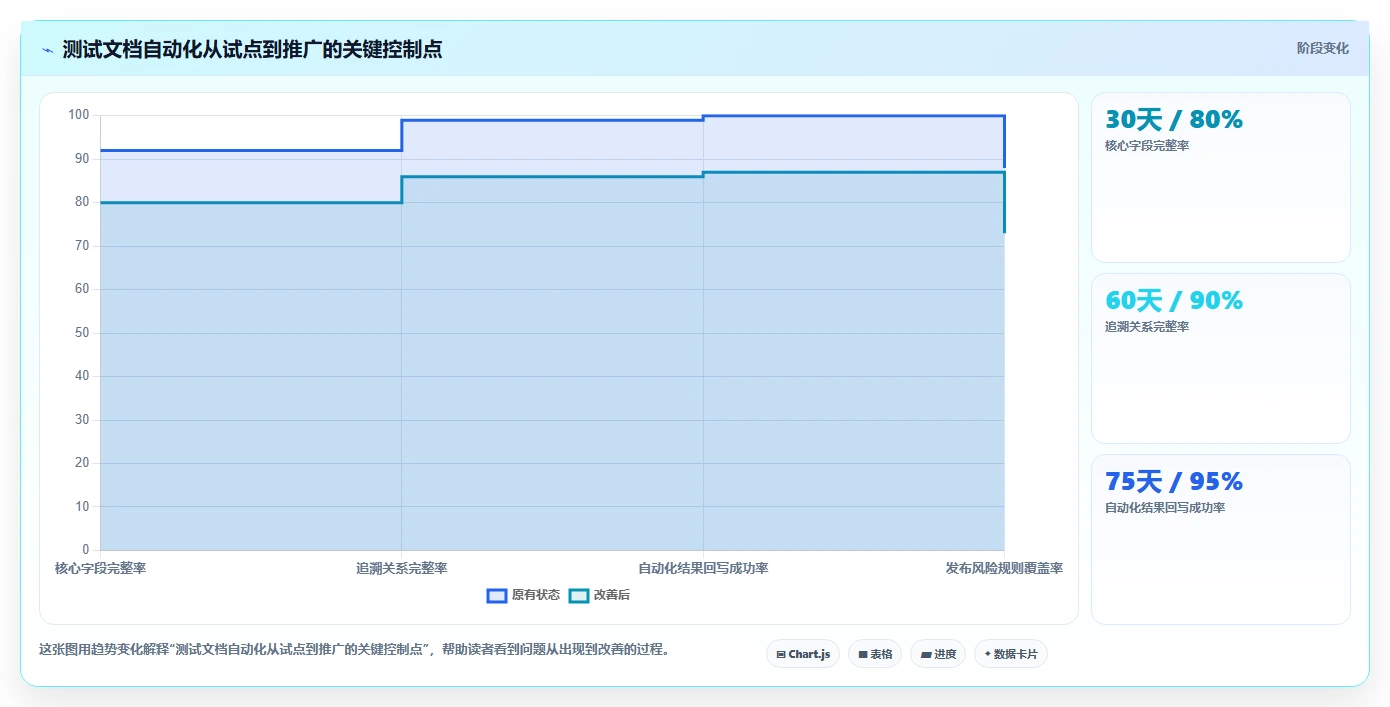Select the 30天 / 80% card
1390x707 pixels.
click(x=1221, y=177)
